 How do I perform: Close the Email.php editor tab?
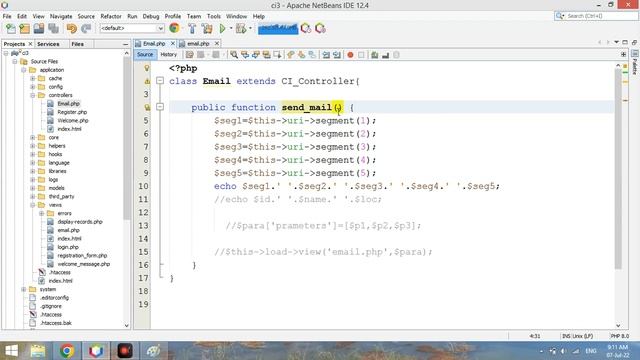(x=173, y=43)
